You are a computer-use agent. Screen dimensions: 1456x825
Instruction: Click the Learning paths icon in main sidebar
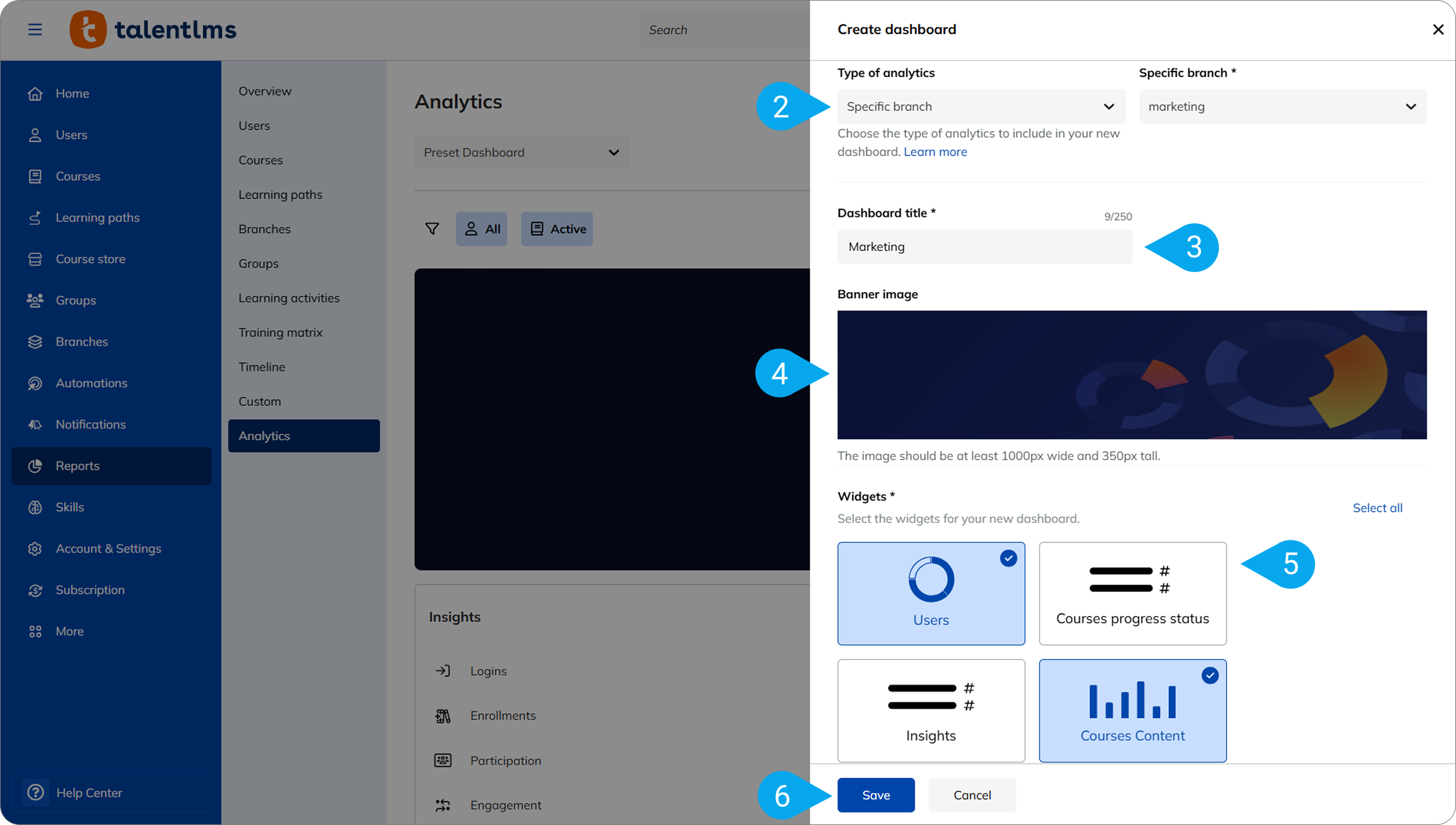35,217
